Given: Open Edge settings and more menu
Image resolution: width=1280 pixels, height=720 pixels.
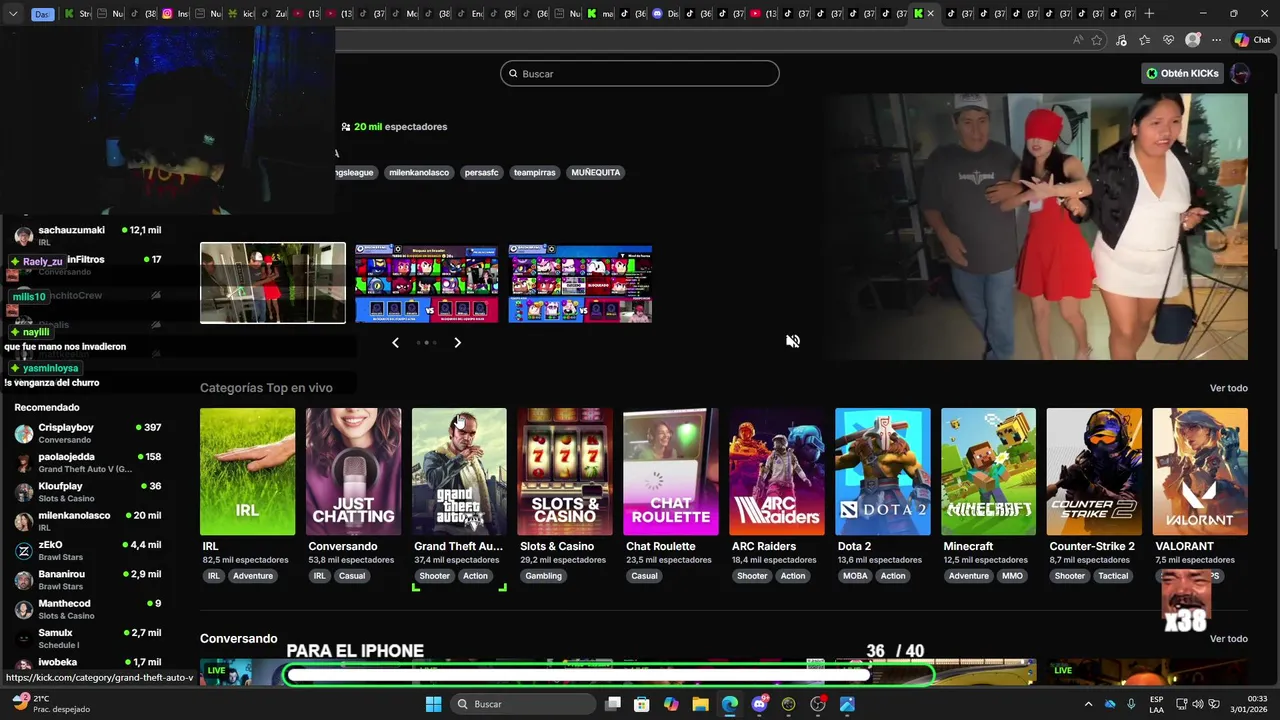Looking at the screenshot, I should click(x=1216, y=40).
